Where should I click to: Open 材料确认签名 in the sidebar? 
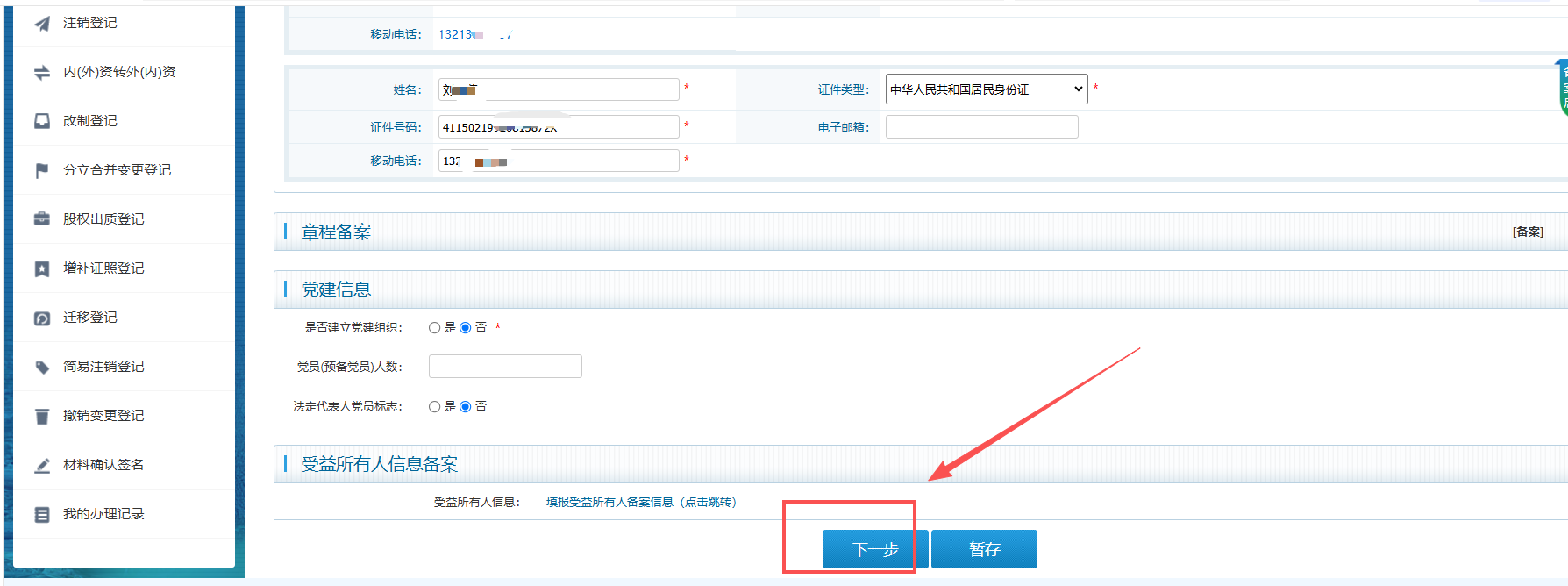(103, 465)
